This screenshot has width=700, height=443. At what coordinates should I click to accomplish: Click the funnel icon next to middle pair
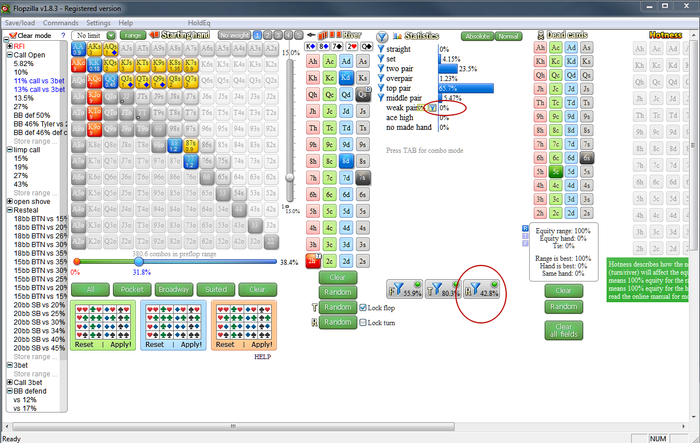[381, 98]
